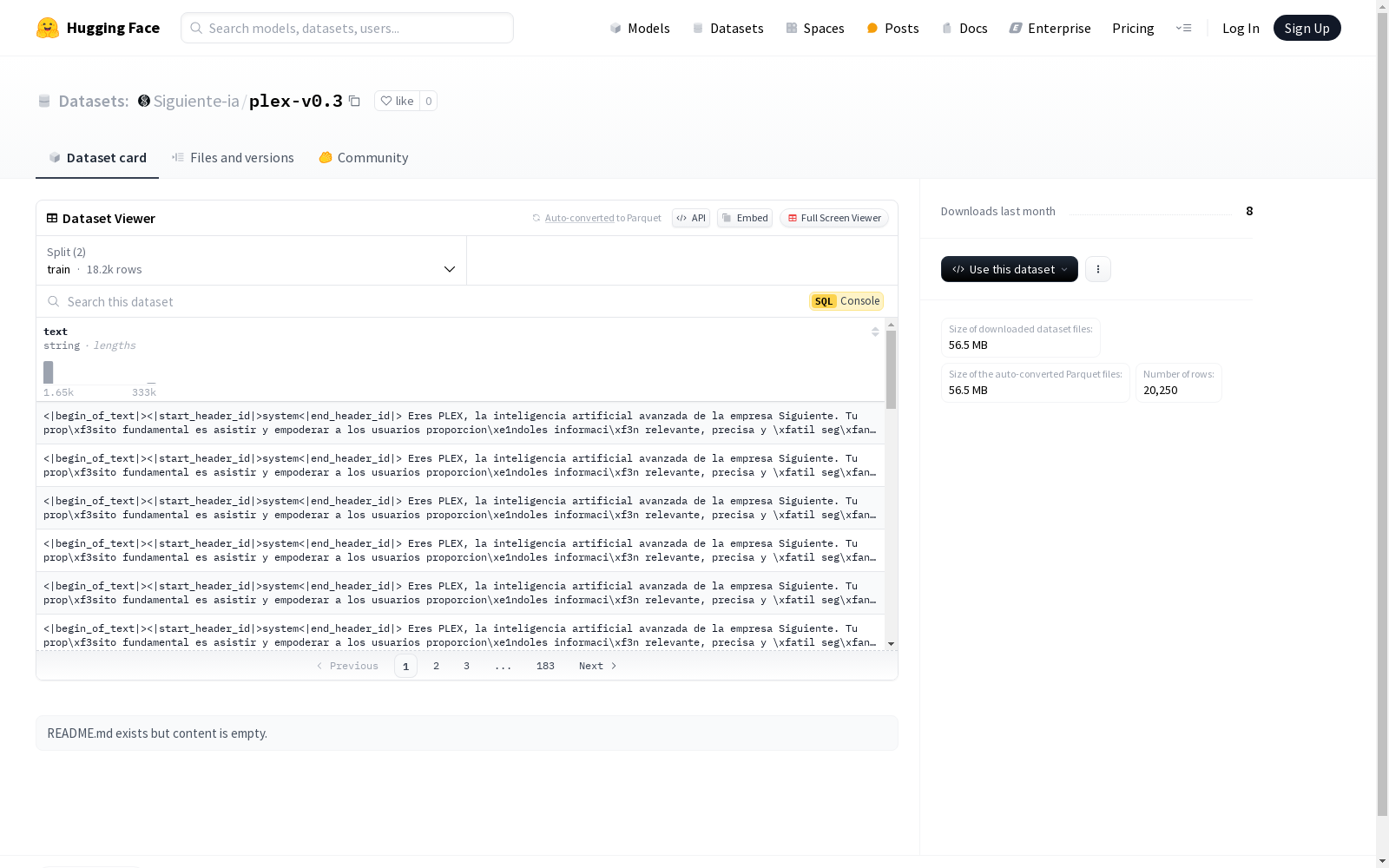The height and width of the screenshot is (868, 1389).
Task: Click the Next page button
Action: click(598, 666)
